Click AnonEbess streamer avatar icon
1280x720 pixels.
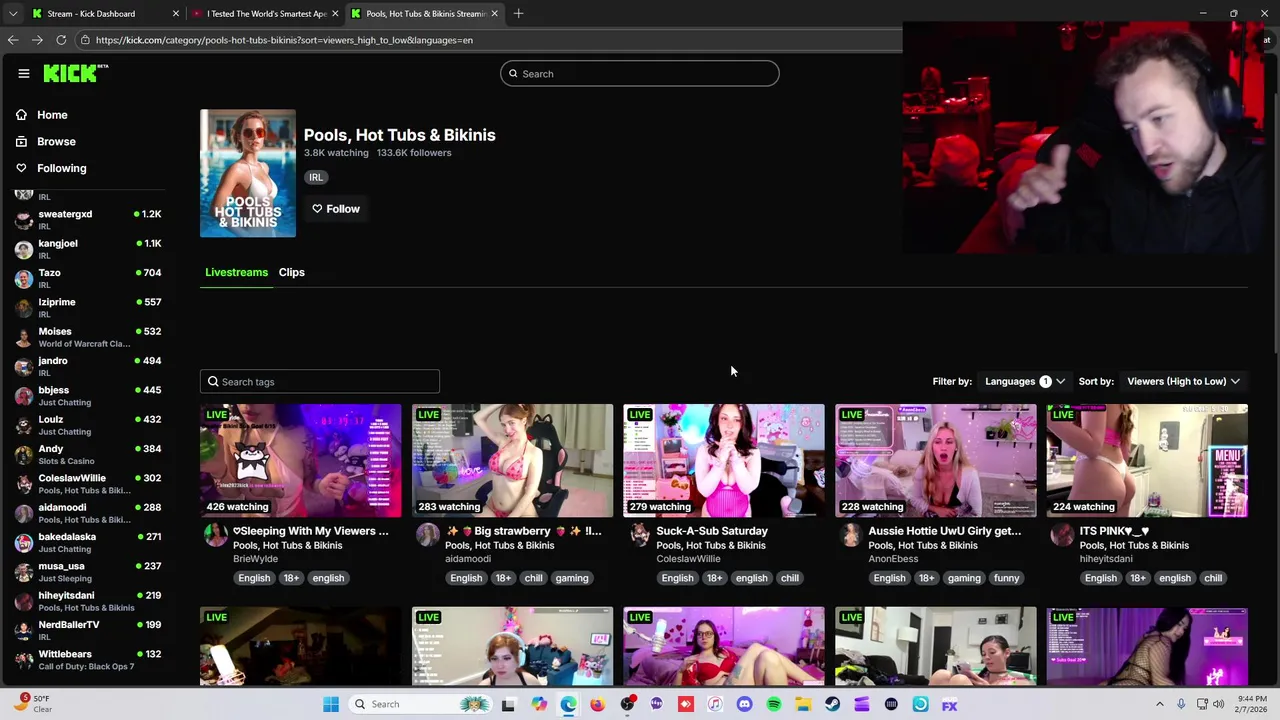click(x=851, y=535)
